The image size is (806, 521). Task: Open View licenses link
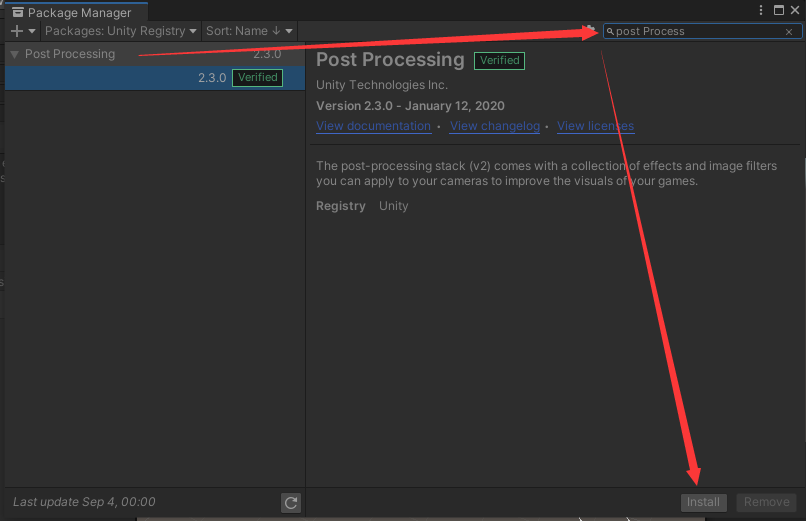[x=596, y=126]
